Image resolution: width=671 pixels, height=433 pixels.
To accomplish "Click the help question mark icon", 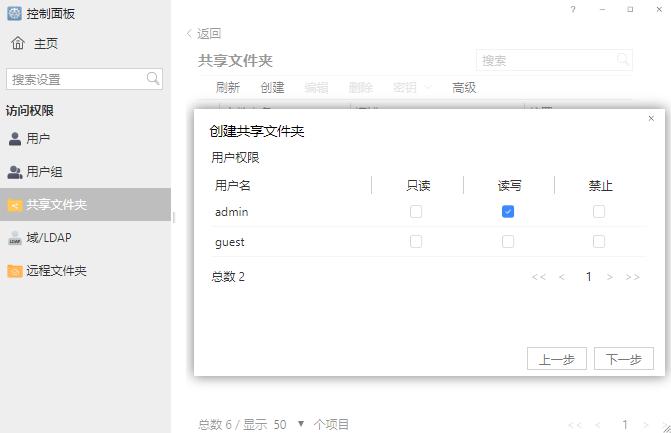I will (573, 10).
